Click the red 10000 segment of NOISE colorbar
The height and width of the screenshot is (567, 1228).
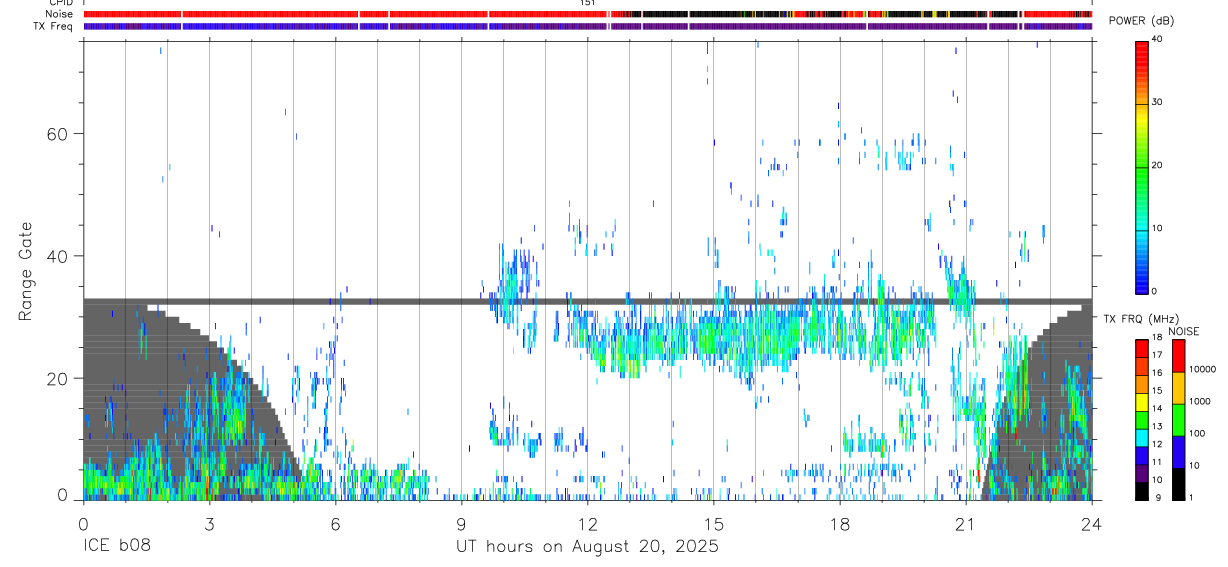[x=1178, y=356]
